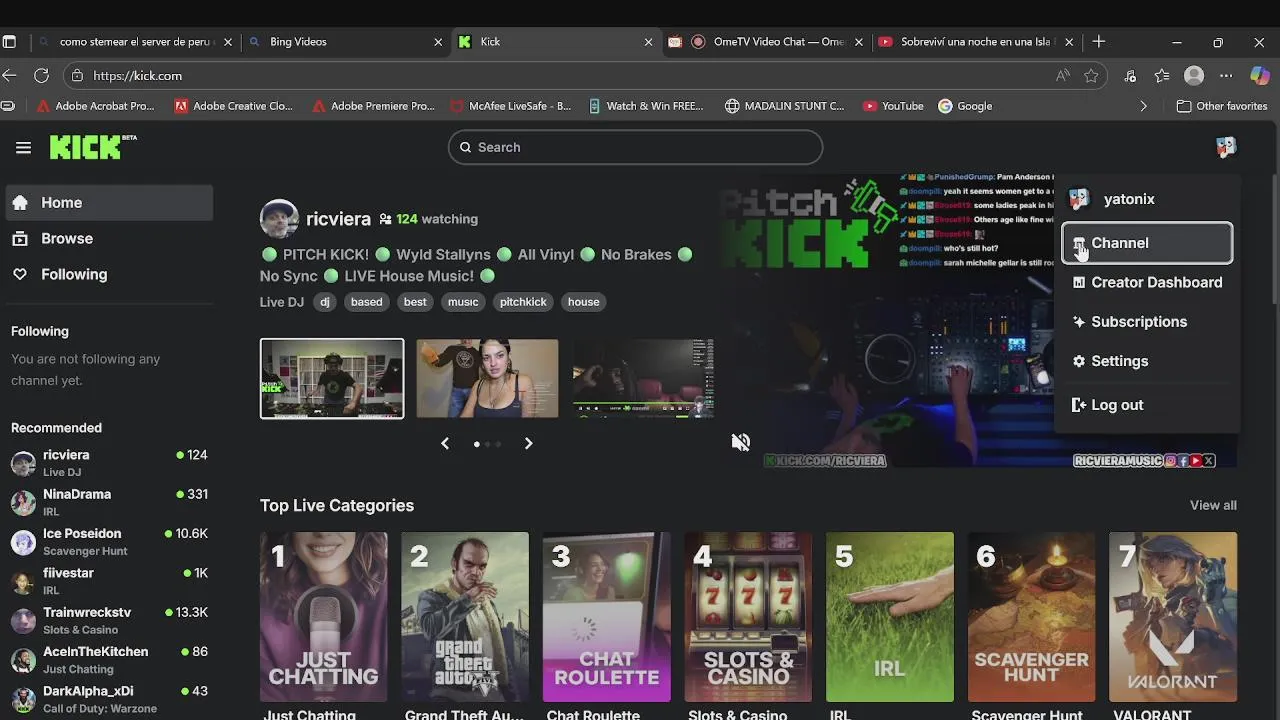This screenshot has height=720, width=1280.
Task: Open Creator Dashboard menu item
Action: tap(1147, 282)
